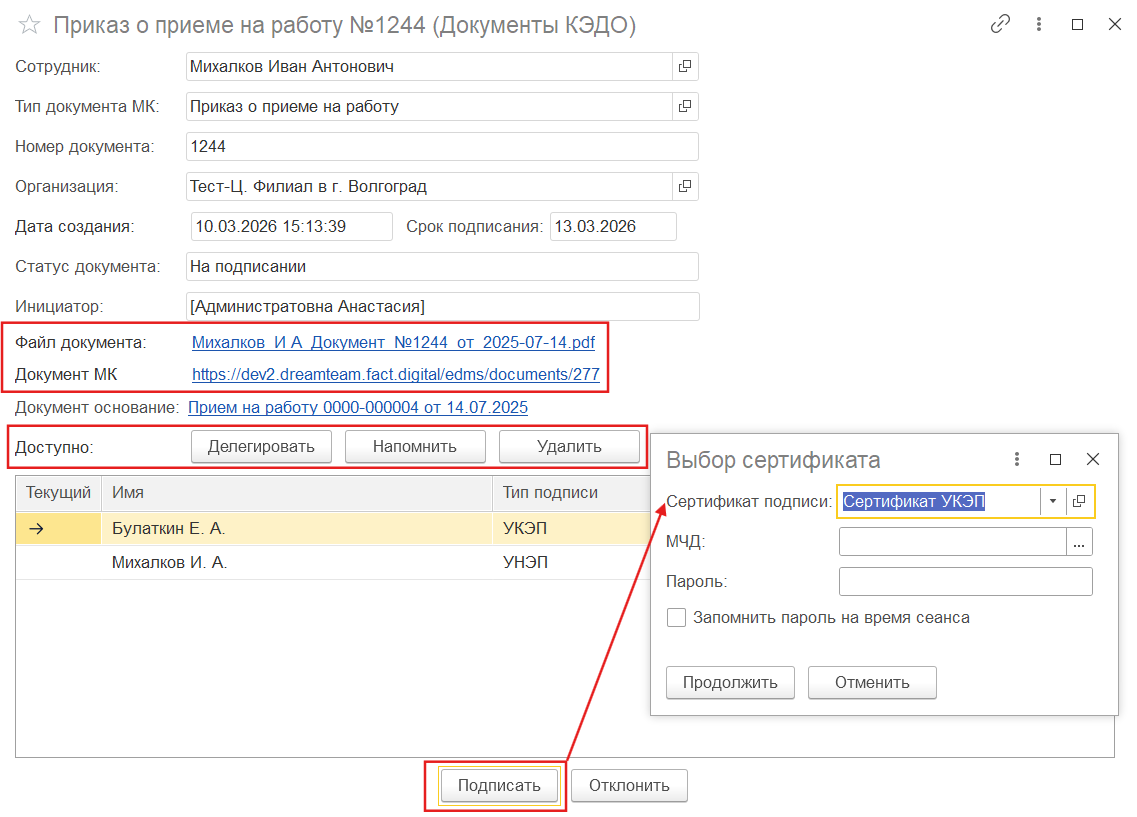Image resolution: width=1137 pixels, height=817 pixels.
Task: Open Прием на работу base document link
Action: (357, 407)
